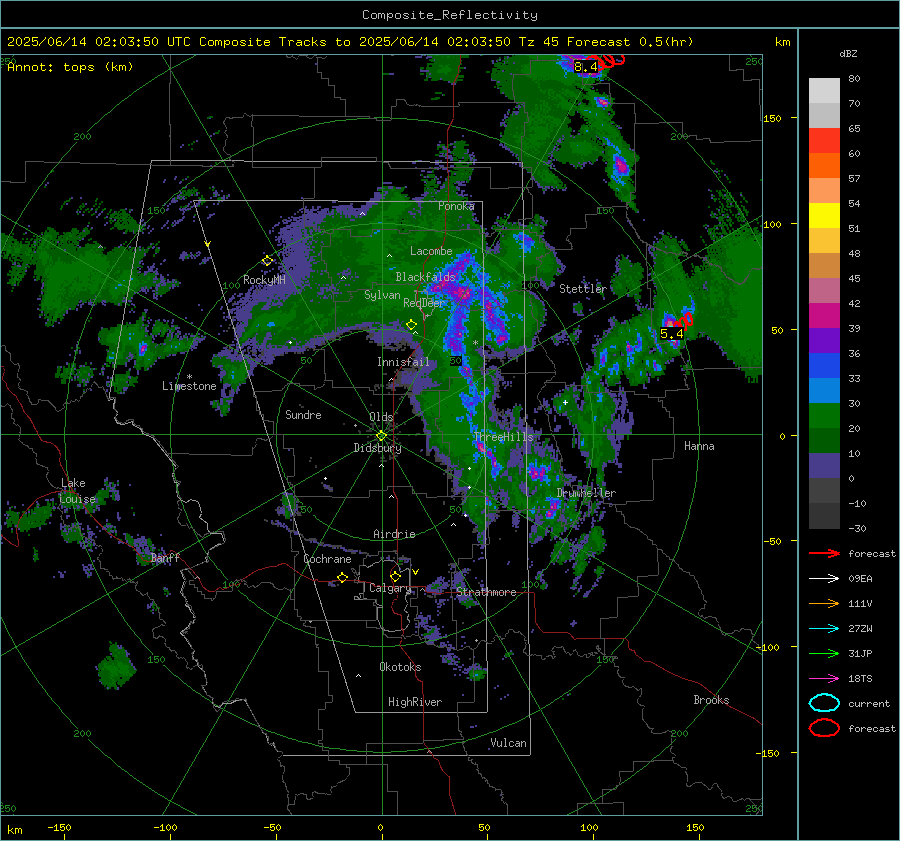Click the dBZ scale heading
900x841 pixels.
pyautogui.click(x=848, y=53)
